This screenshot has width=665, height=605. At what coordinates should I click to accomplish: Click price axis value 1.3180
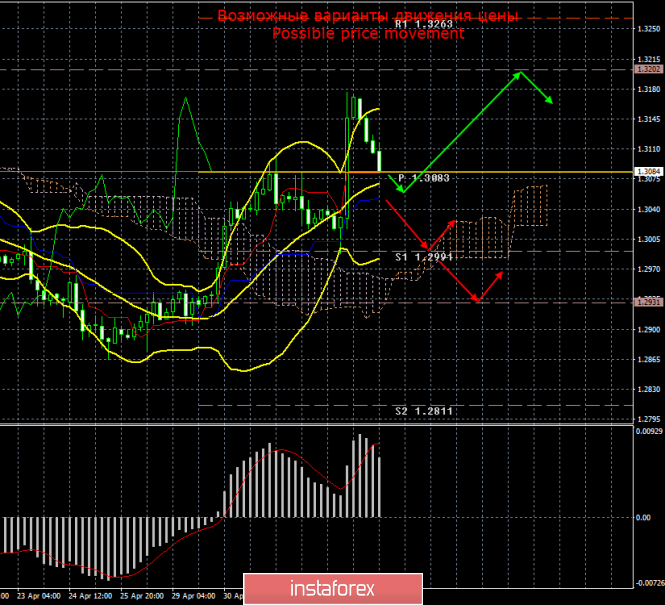pos(649,89)
